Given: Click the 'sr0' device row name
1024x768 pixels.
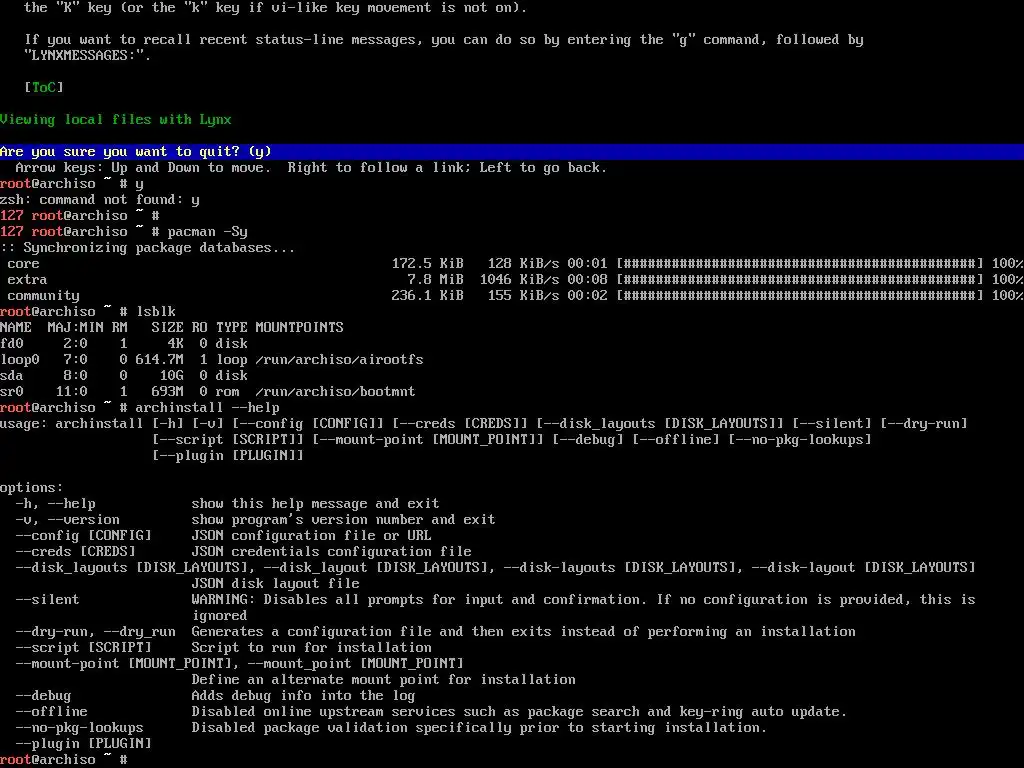Looking at the screenshot, I should [x=12, y=392].
